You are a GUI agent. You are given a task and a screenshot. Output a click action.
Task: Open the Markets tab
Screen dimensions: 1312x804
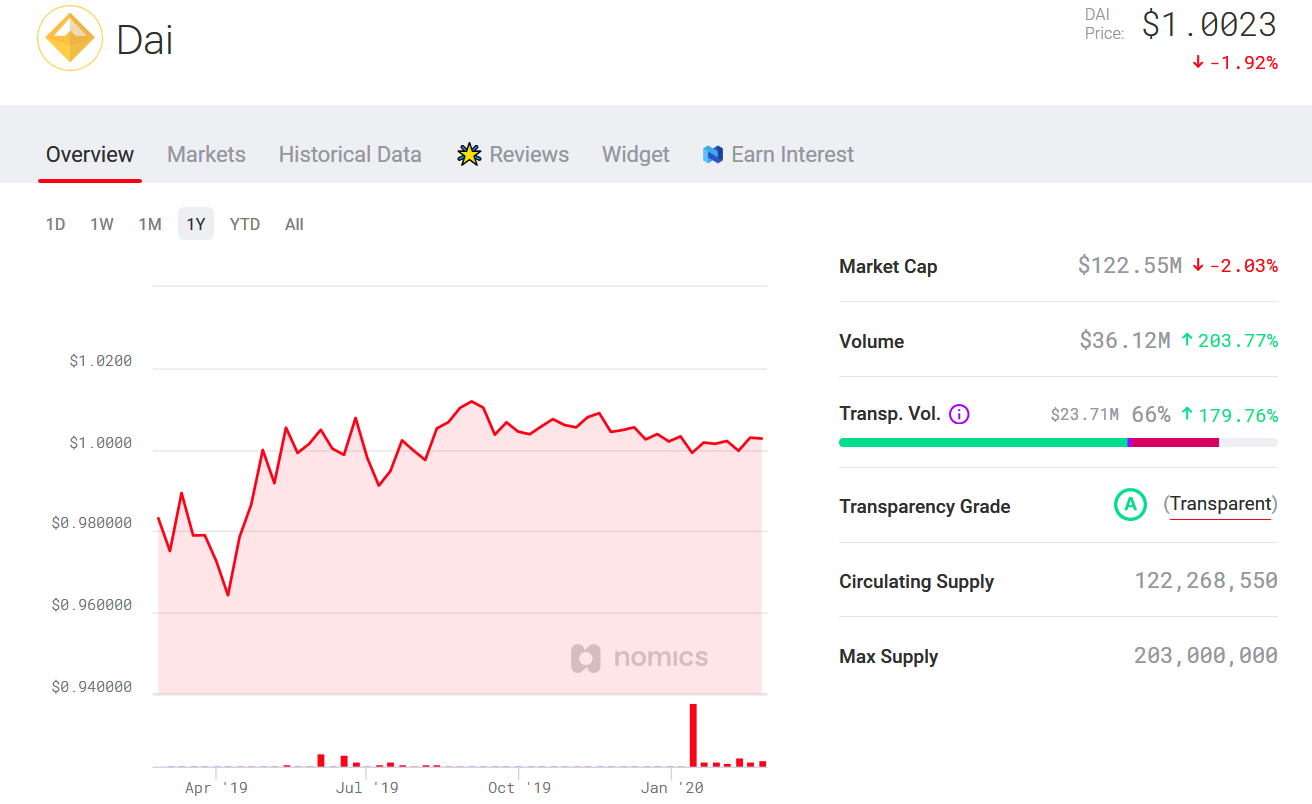(206, 155)
